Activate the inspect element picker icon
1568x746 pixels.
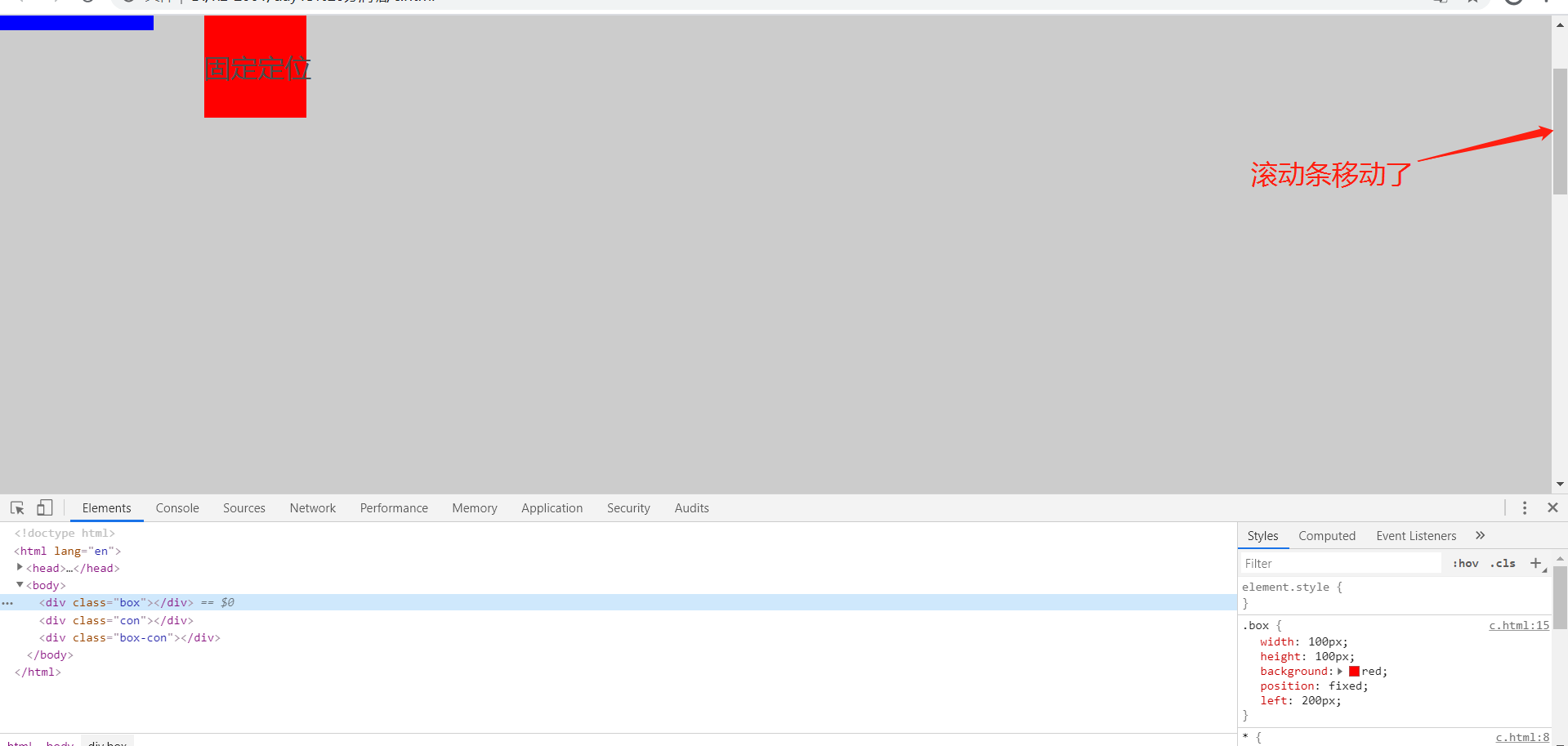17,507
